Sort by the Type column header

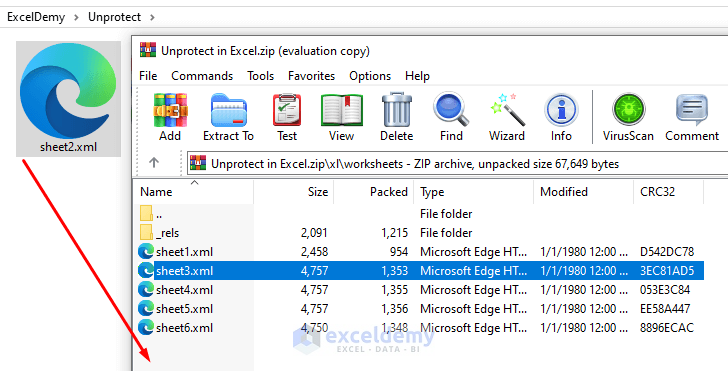(474, 192)
